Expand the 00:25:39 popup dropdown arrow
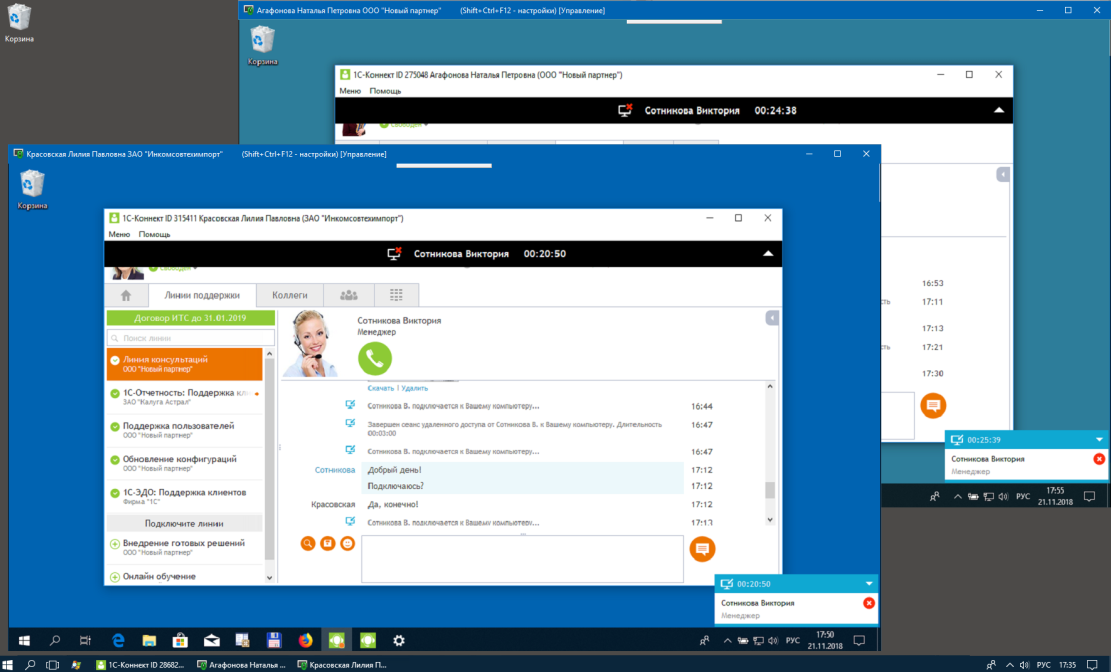This screenshot has height=672, width=1111. pyautogui.click(x=1099, y=439)
